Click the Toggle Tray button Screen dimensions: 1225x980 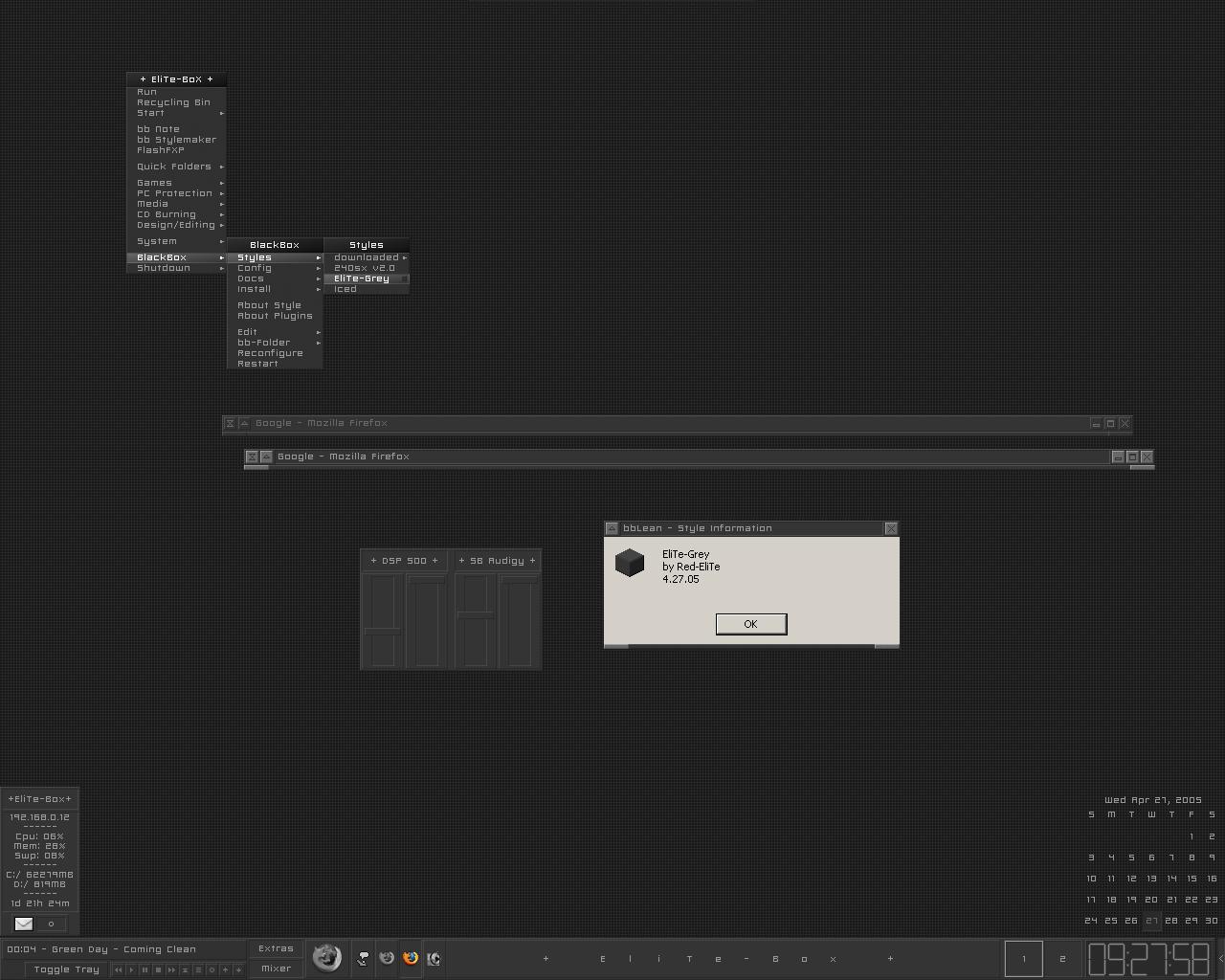coord(66,969)
